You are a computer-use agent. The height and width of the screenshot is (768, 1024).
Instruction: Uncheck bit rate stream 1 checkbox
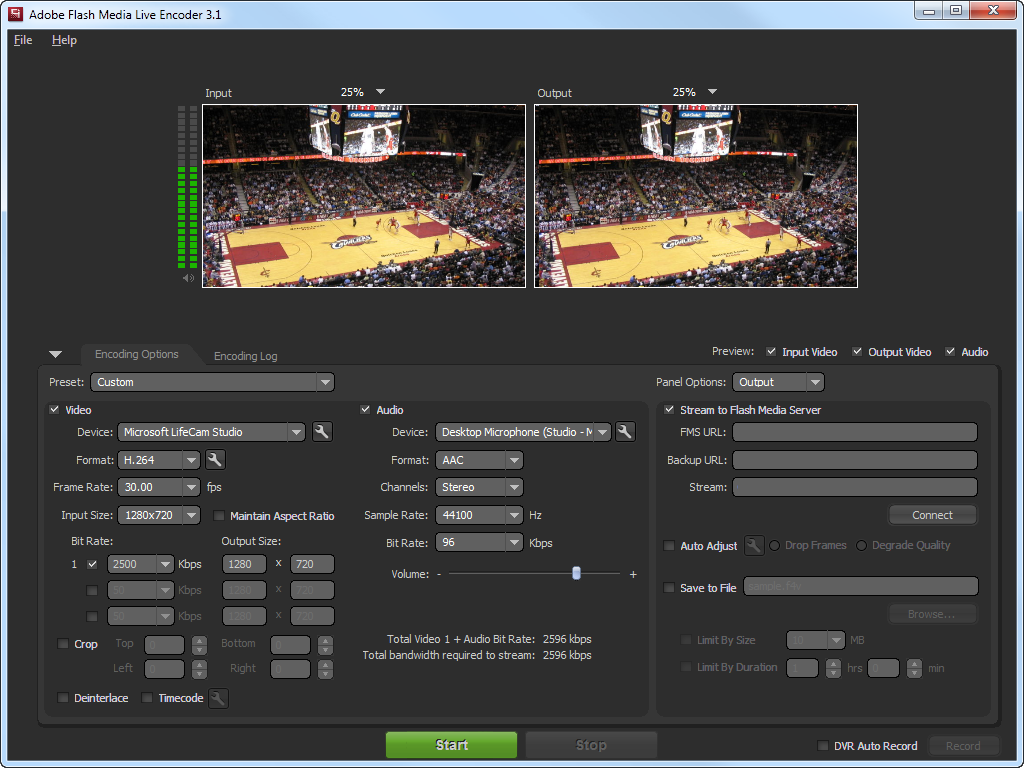point(92,564)
